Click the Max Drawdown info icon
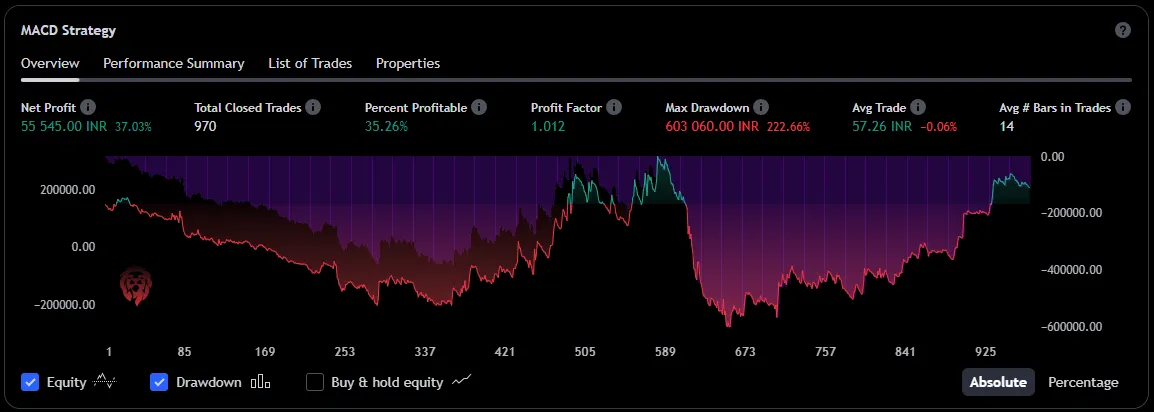The width and height of the screenshot is (1154, 412). (761, 107)
